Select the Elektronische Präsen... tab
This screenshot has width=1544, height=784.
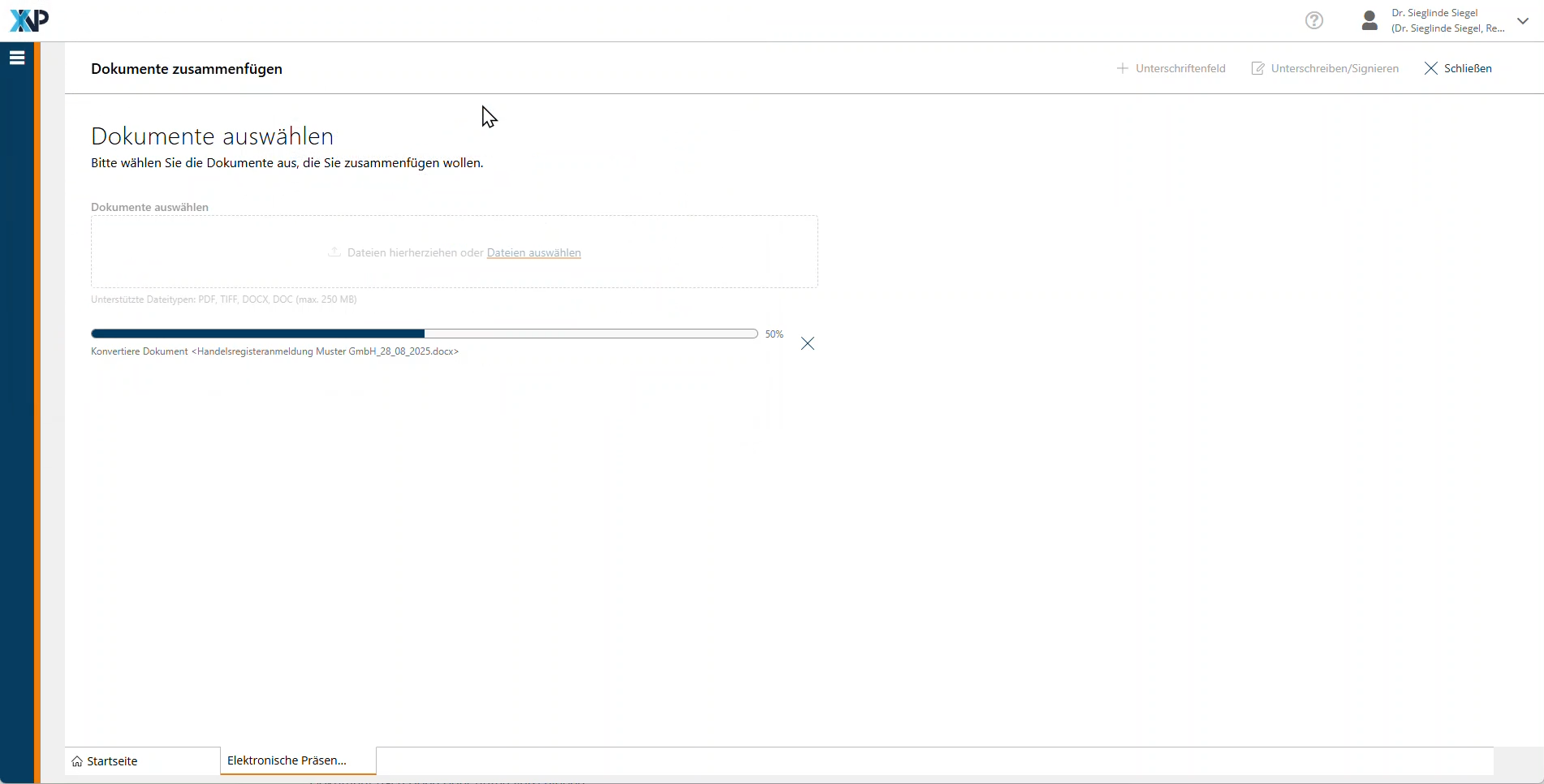[287, 760]
